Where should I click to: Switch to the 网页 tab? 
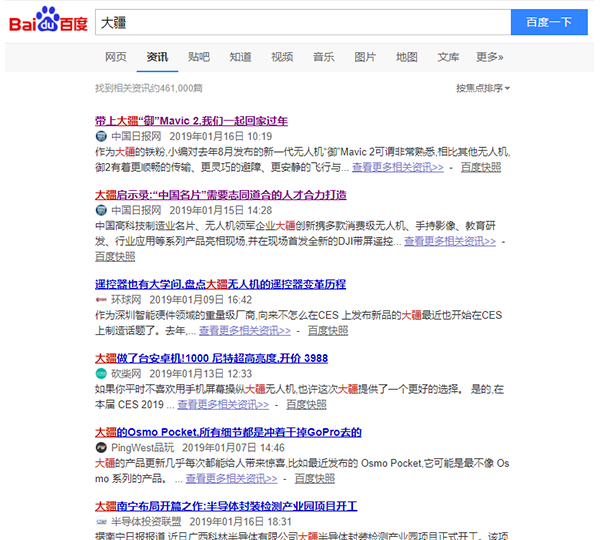click(x=116, y=57)
